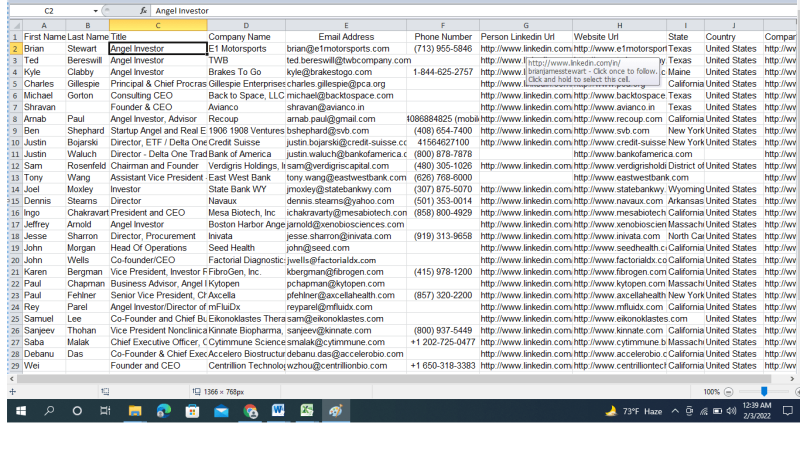Image resolution: width=800 pixels, height=450 pixels.
Task: Open taskbar Search
Action: (49, 411)
